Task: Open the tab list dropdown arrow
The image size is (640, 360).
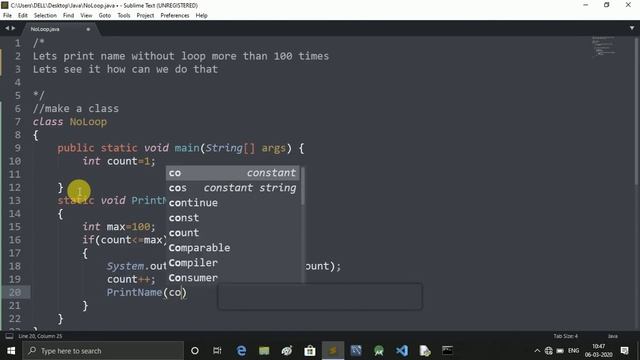Action: pos(632,28)
